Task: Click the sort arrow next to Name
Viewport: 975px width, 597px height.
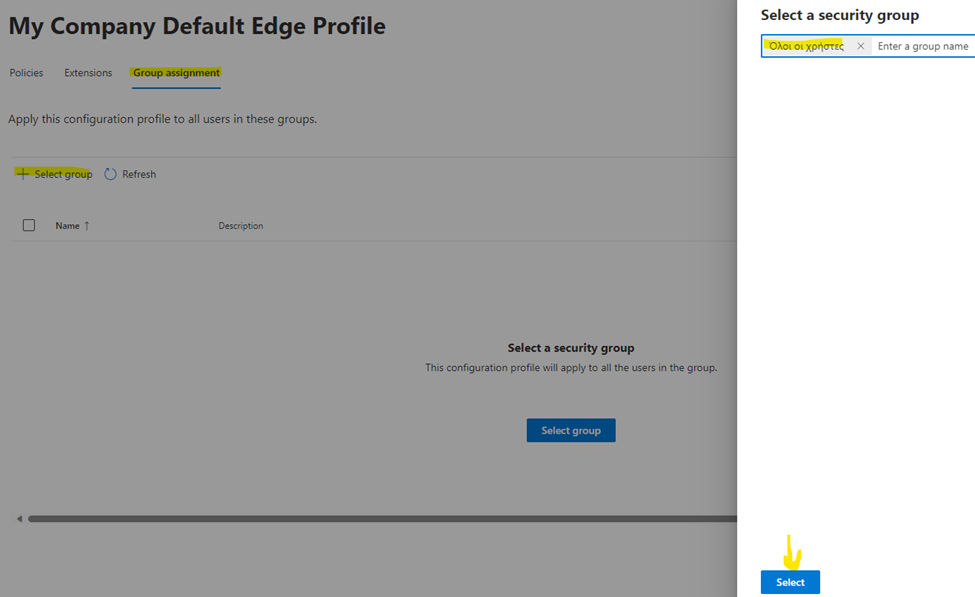Action: [x=87, y=226]
